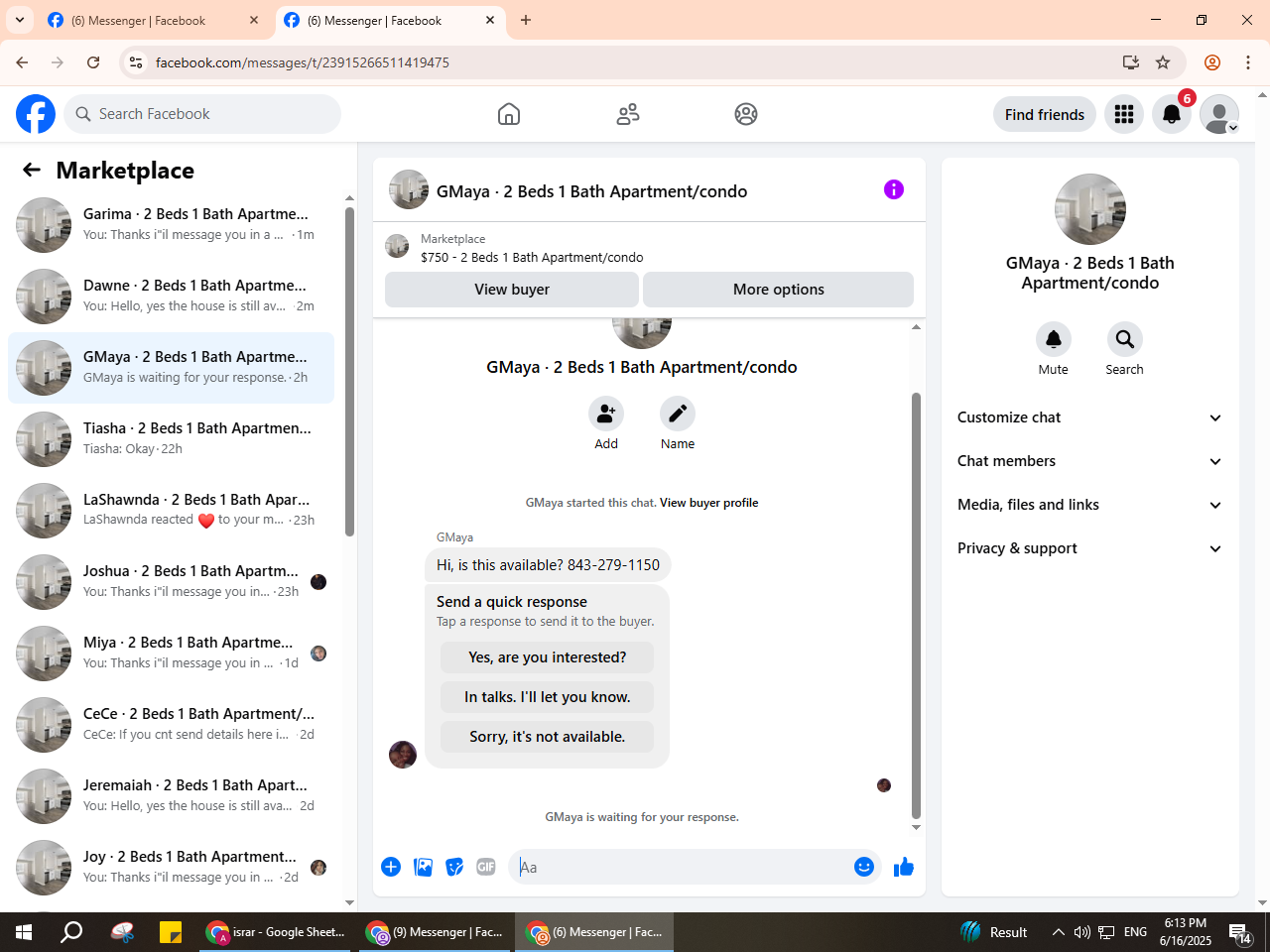Open the View buyer profile link
Viewport: 1270px width, 952px height.
709,503
